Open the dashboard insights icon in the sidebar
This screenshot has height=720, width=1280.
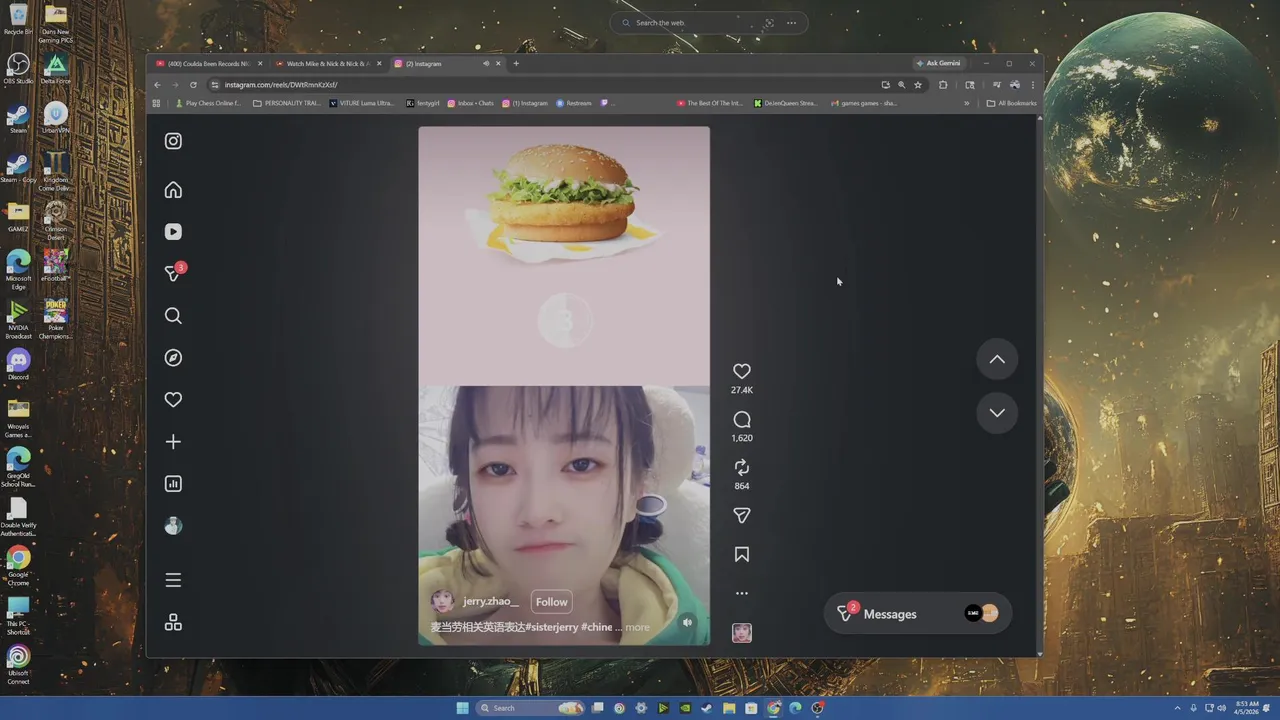[x=173, y=484]
